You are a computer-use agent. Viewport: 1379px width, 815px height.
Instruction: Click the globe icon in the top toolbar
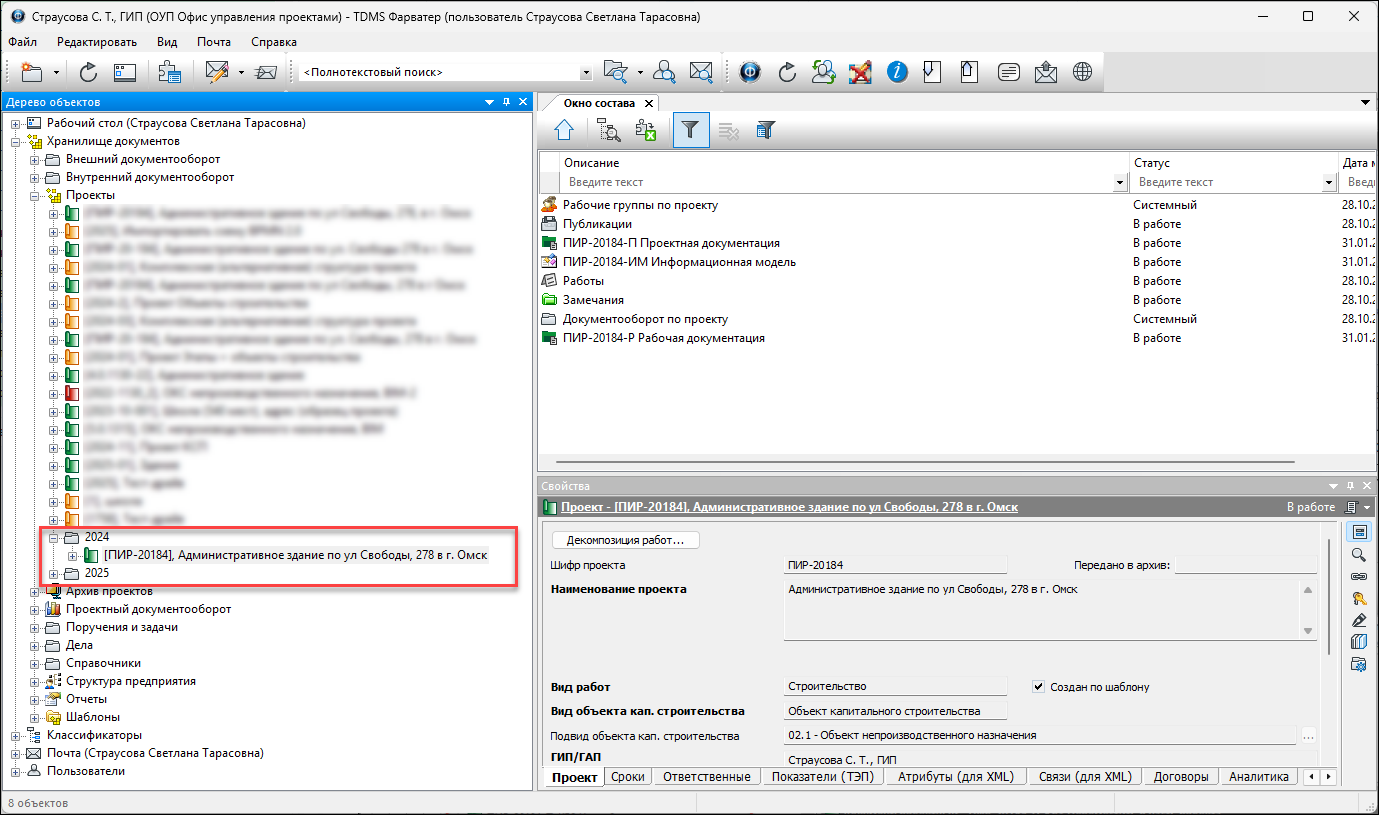[1081, 72]
